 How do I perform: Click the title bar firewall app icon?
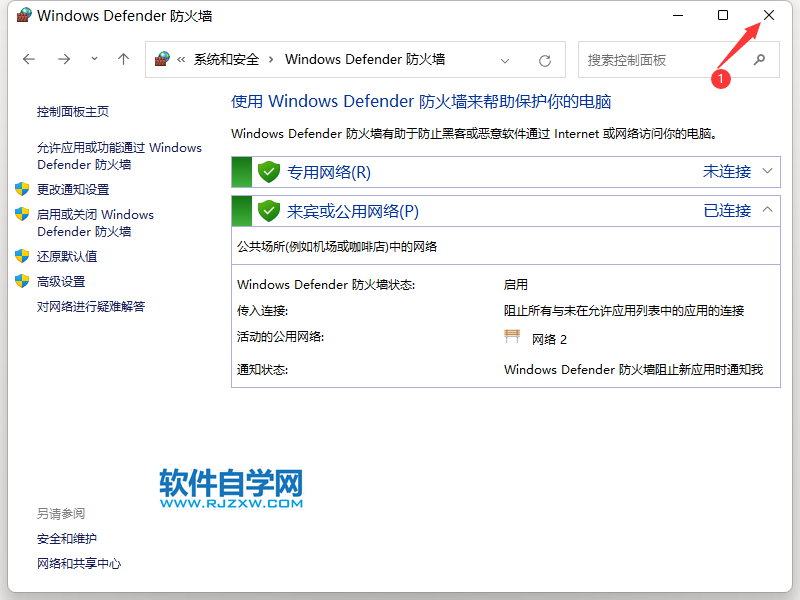(x=23, y=15)
